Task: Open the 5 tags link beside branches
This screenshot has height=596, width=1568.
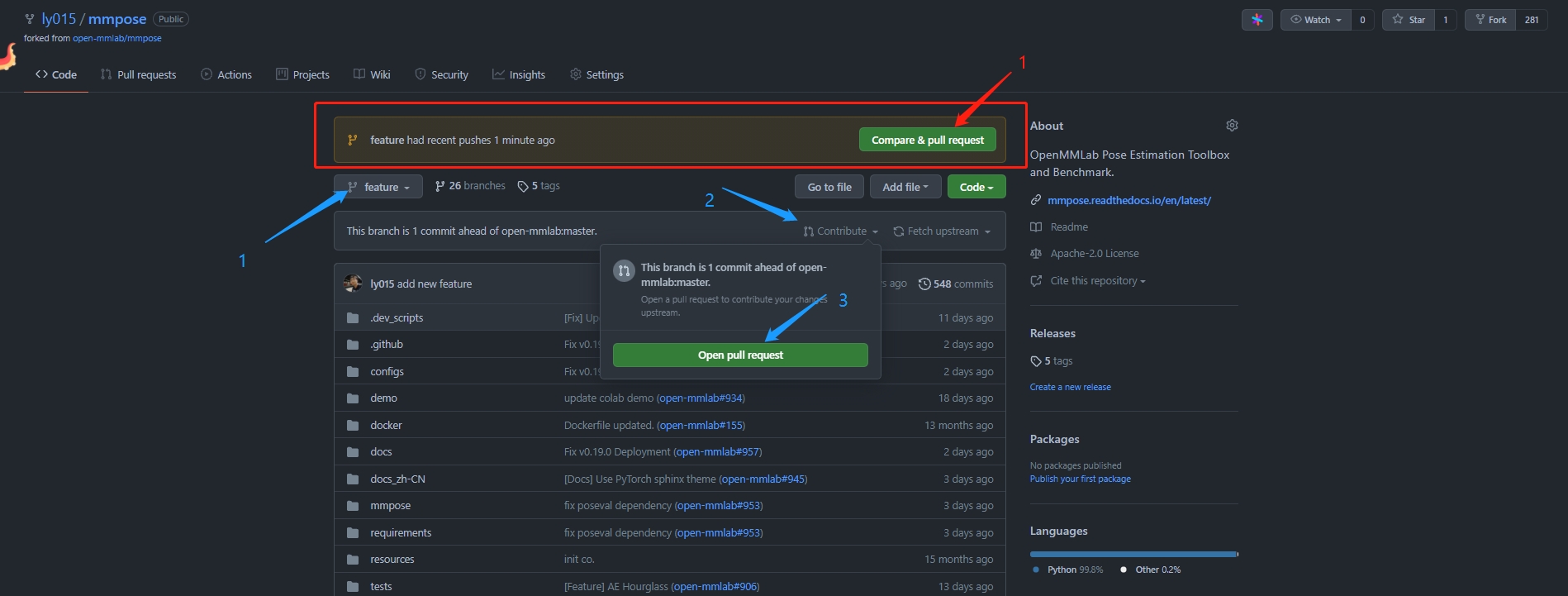Action: (x=539, y=186)
